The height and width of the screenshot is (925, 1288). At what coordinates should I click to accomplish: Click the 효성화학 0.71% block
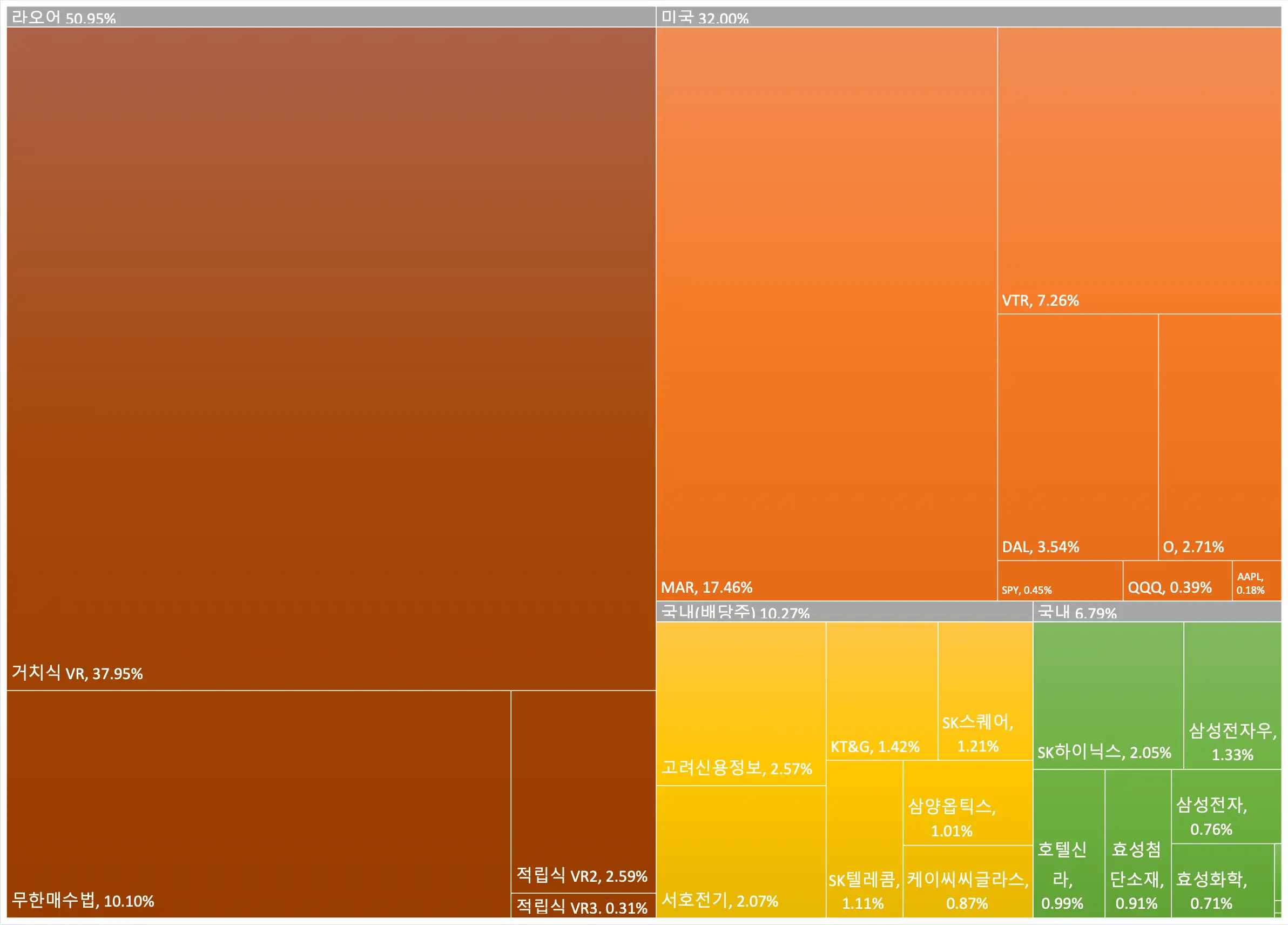[1223, 881]
